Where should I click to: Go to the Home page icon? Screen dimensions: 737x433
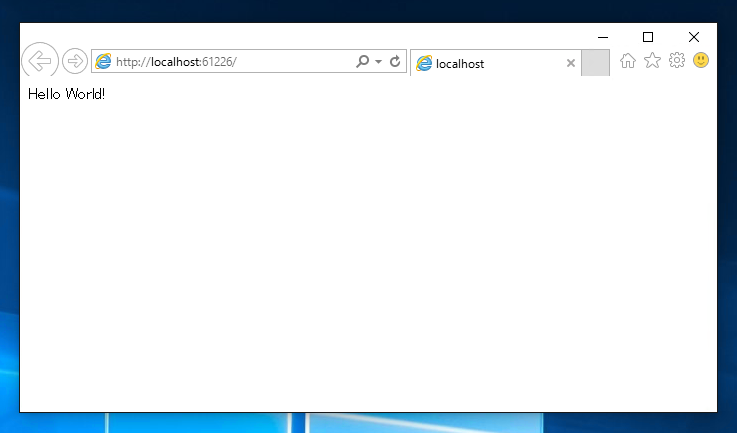[x=627, y=61]
